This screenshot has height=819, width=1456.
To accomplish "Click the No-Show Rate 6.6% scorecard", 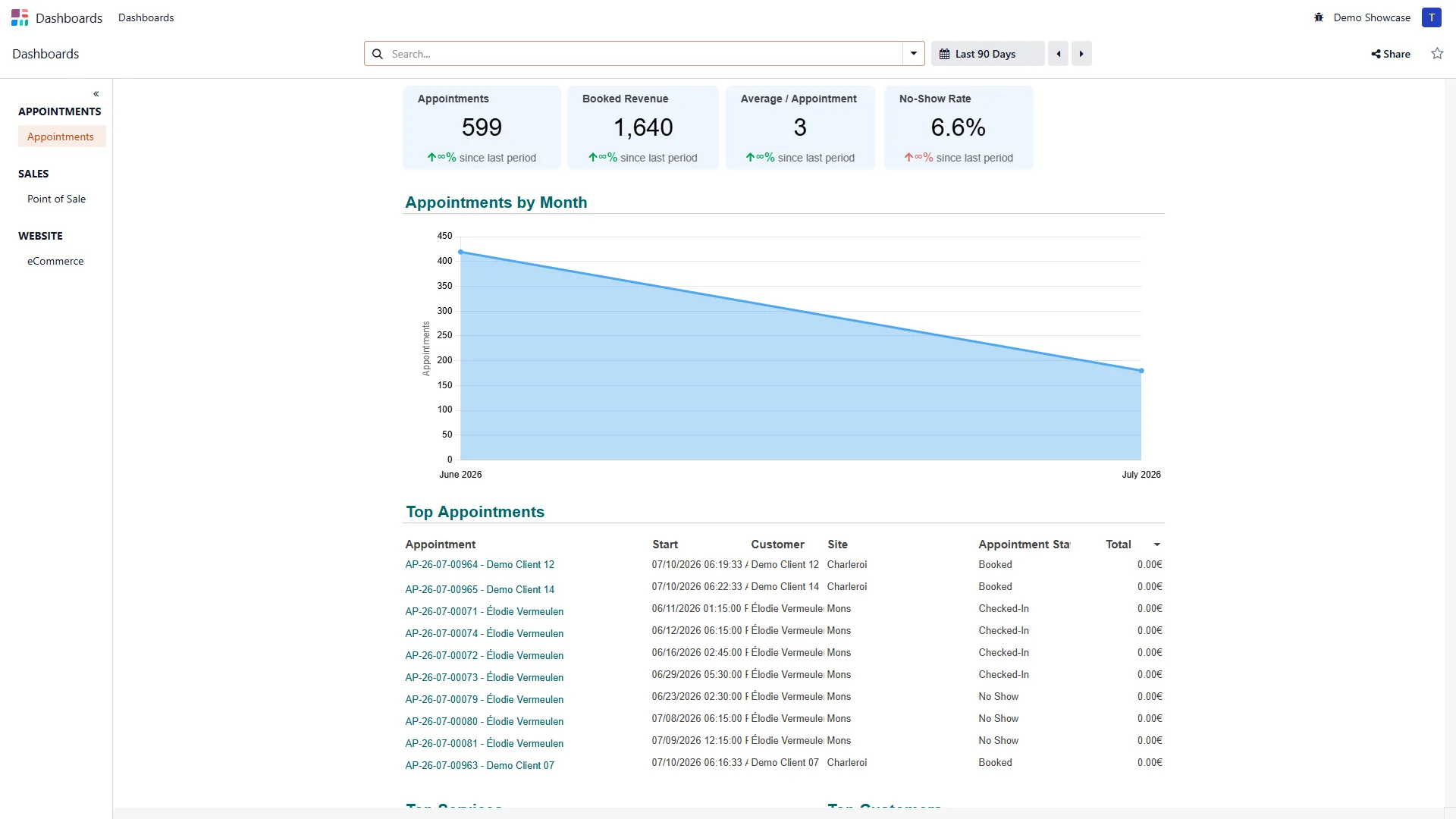I will pyautogui.click(x=959, y=127).
